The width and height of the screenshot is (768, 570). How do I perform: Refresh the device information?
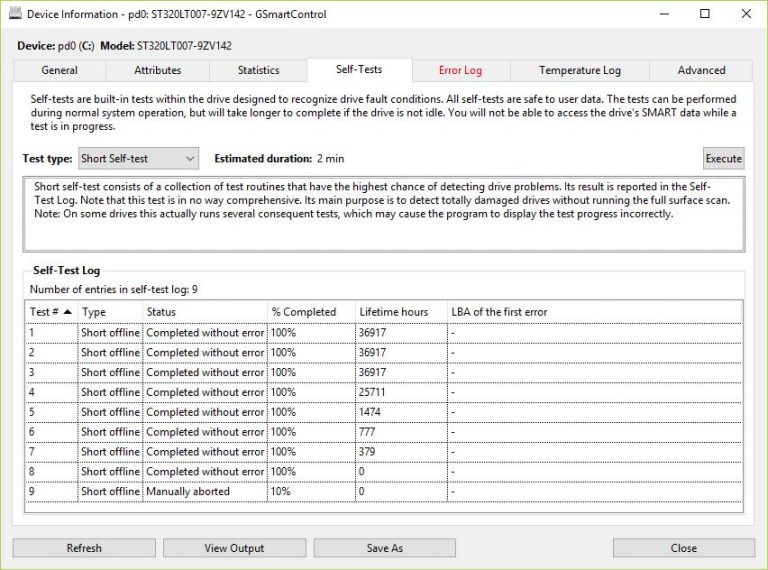tap(84, 548)
